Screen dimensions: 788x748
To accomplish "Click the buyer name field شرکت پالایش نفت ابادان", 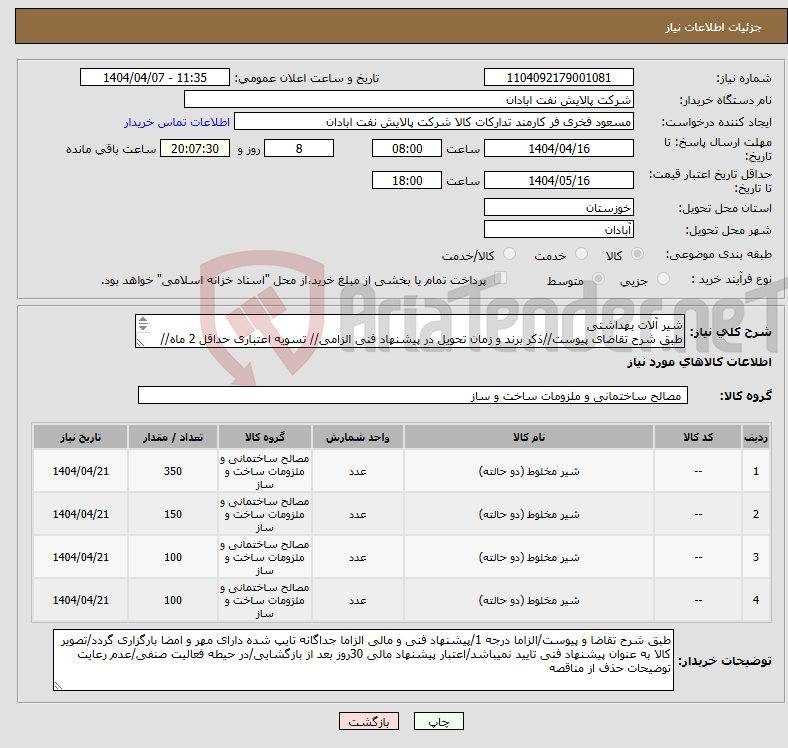I will [409, 100].
